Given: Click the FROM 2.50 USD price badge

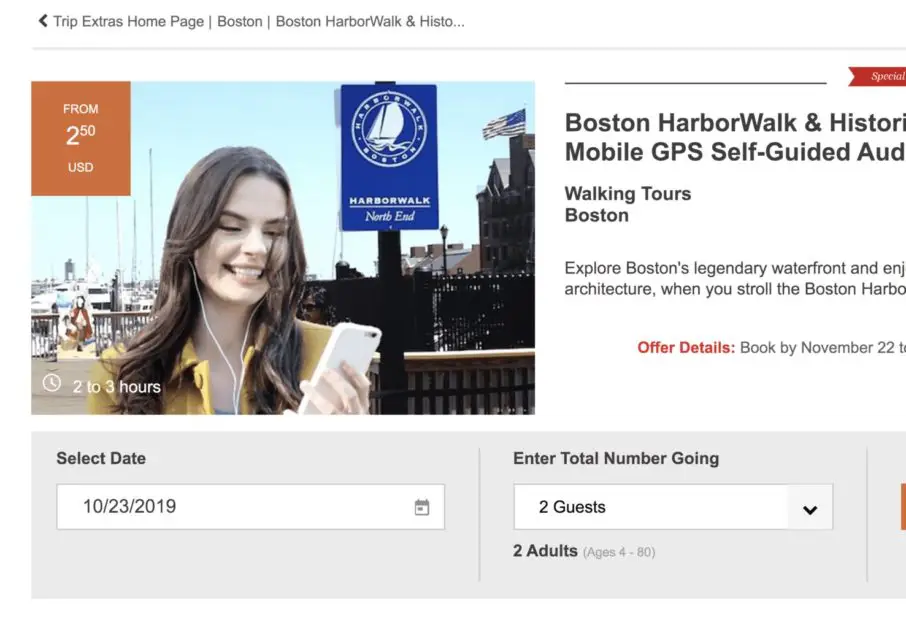Looking at the screenshot, I should click(80, 138).
